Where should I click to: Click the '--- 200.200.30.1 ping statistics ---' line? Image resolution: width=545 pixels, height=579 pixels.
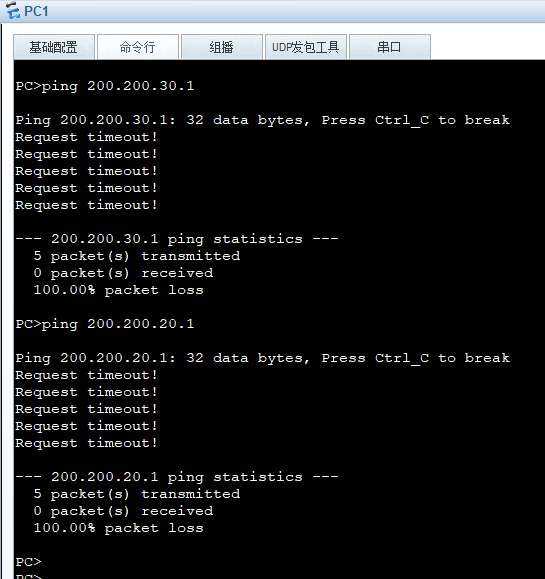point(177,239)
